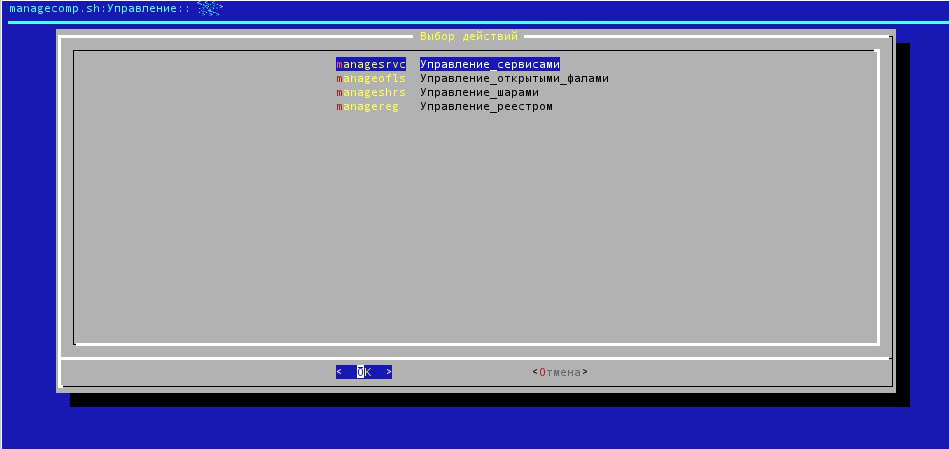Choose the manageofls menu tag
Screen dimensions: 949x449
click(371, 78)
